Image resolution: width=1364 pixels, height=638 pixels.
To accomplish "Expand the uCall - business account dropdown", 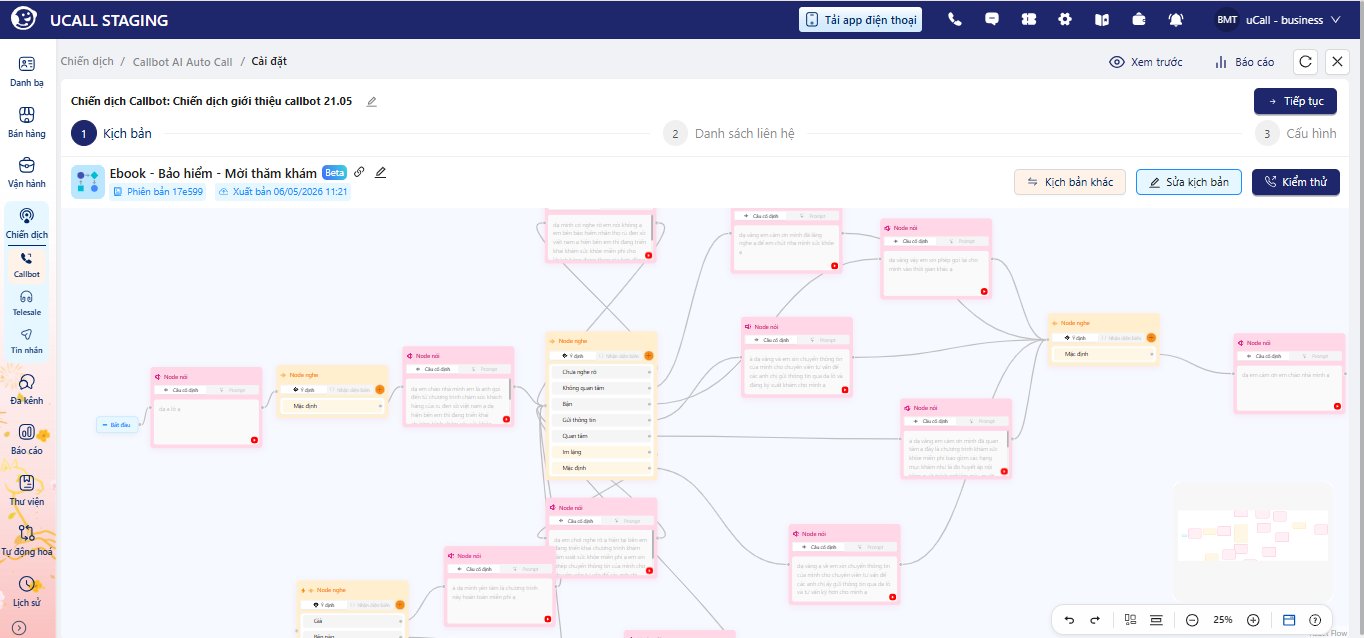I will (1278, 19).
